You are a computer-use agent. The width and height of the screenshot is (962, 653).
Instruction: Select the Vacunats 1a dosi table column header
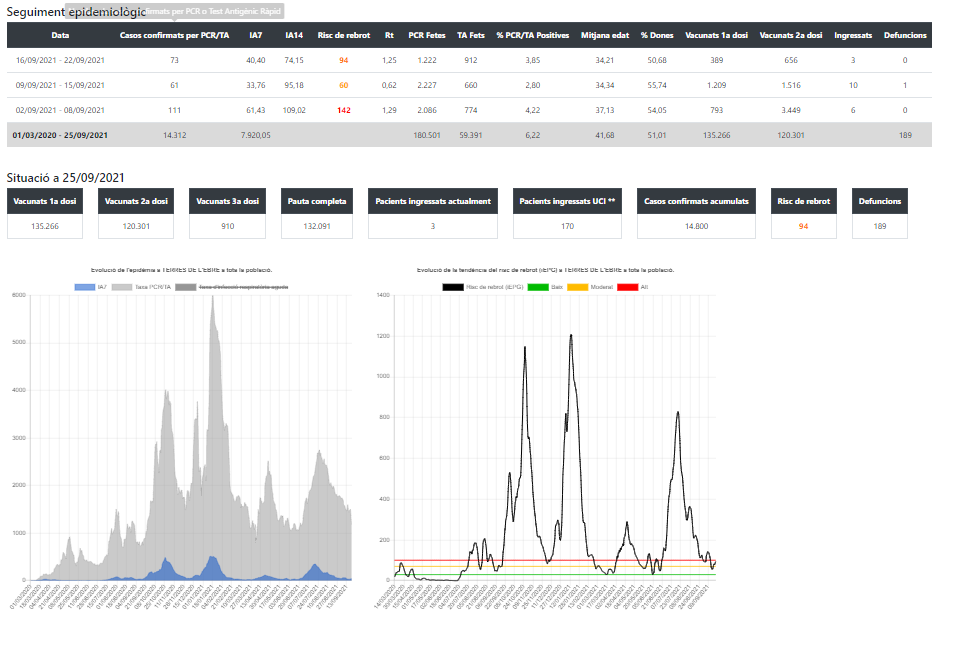(717, 36)
